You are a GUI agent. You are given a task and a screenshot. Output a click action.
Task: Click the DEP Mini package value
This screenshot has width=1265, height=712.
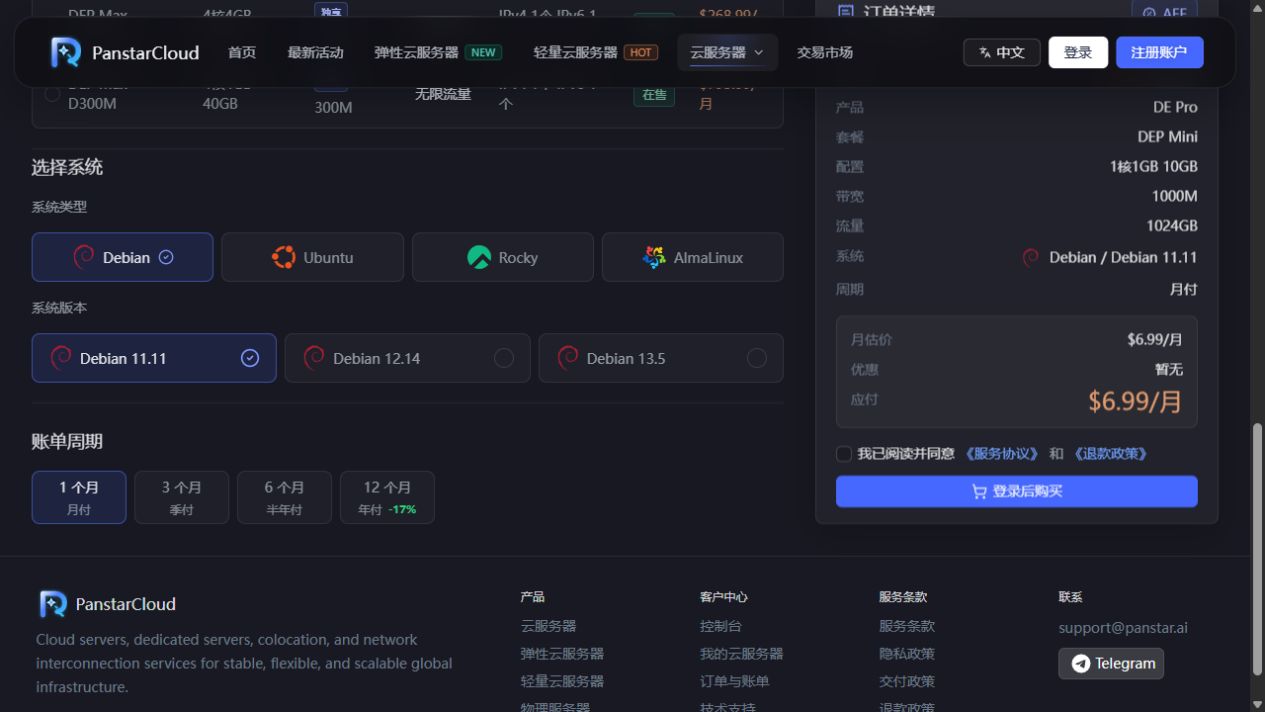coord(1167,137)
